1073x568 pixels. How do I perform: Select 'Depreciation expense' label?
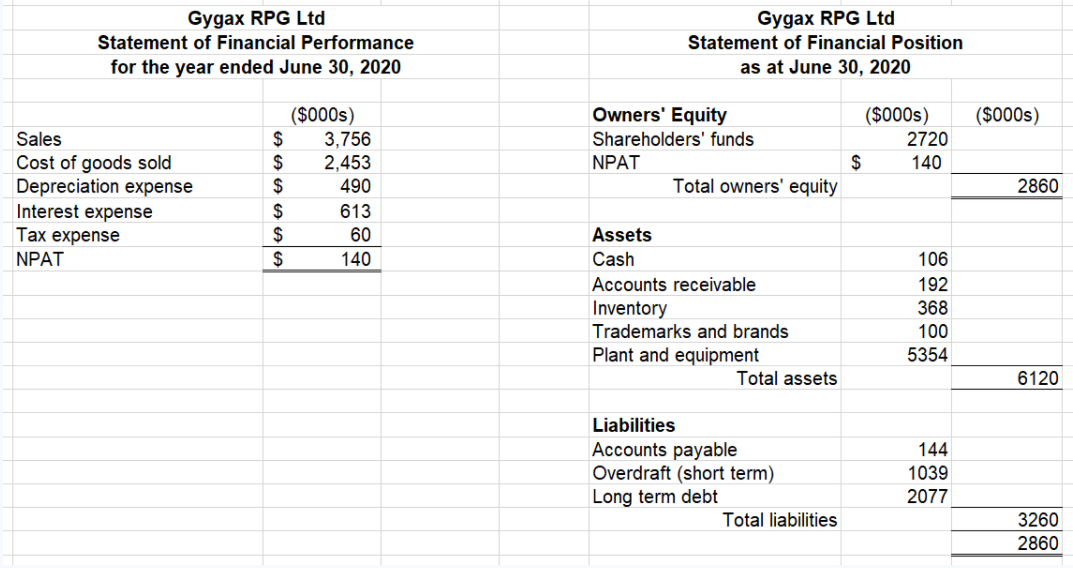tap(105, 186)
